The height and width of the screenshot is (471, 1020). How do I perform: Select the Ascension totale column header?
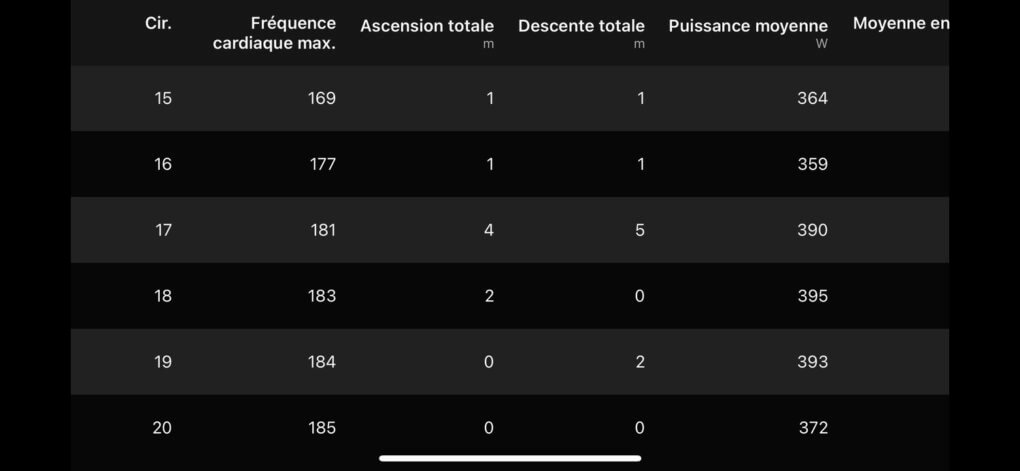point(427,27)
